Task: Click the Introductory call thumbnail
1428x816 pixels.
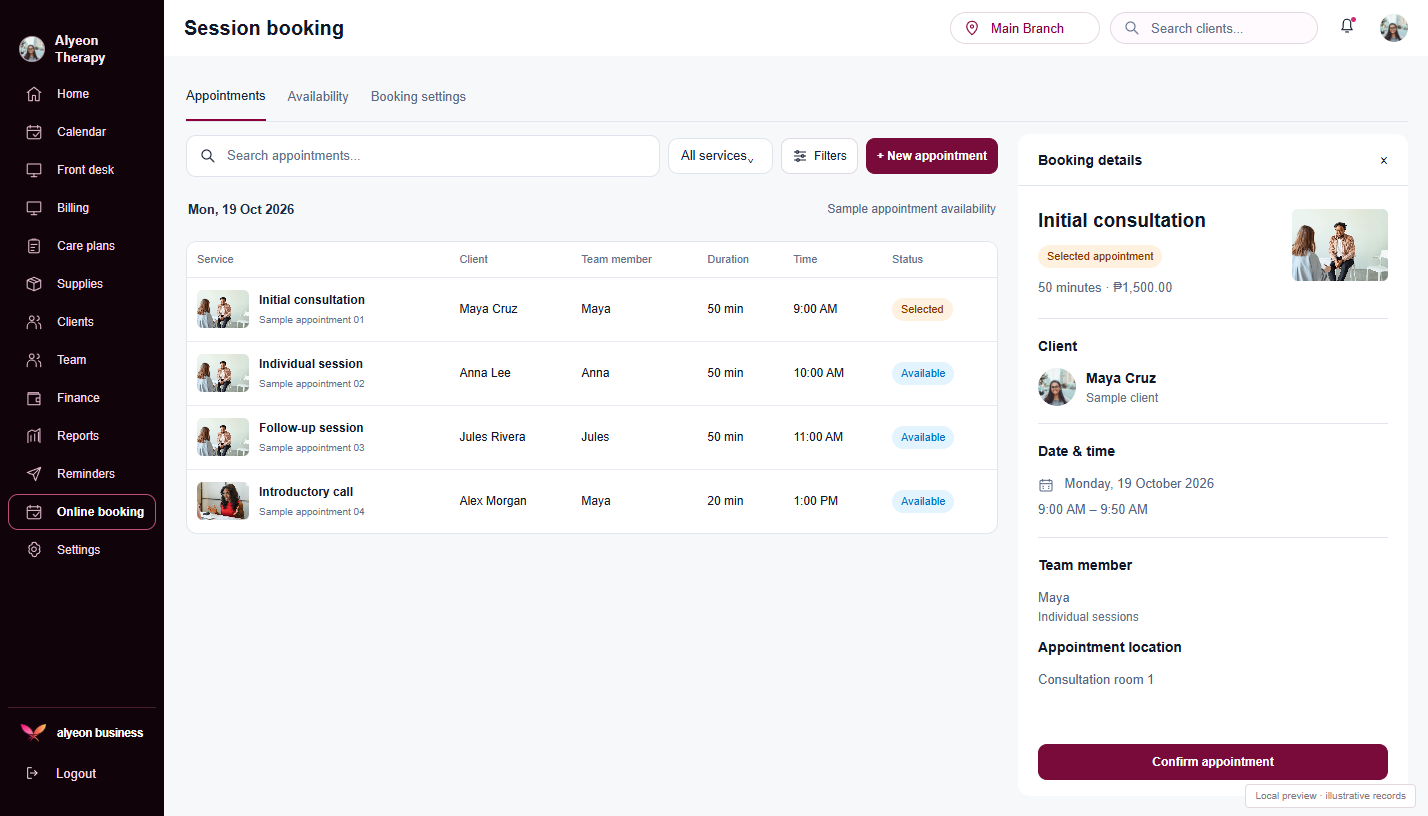Action: (223, 501)
